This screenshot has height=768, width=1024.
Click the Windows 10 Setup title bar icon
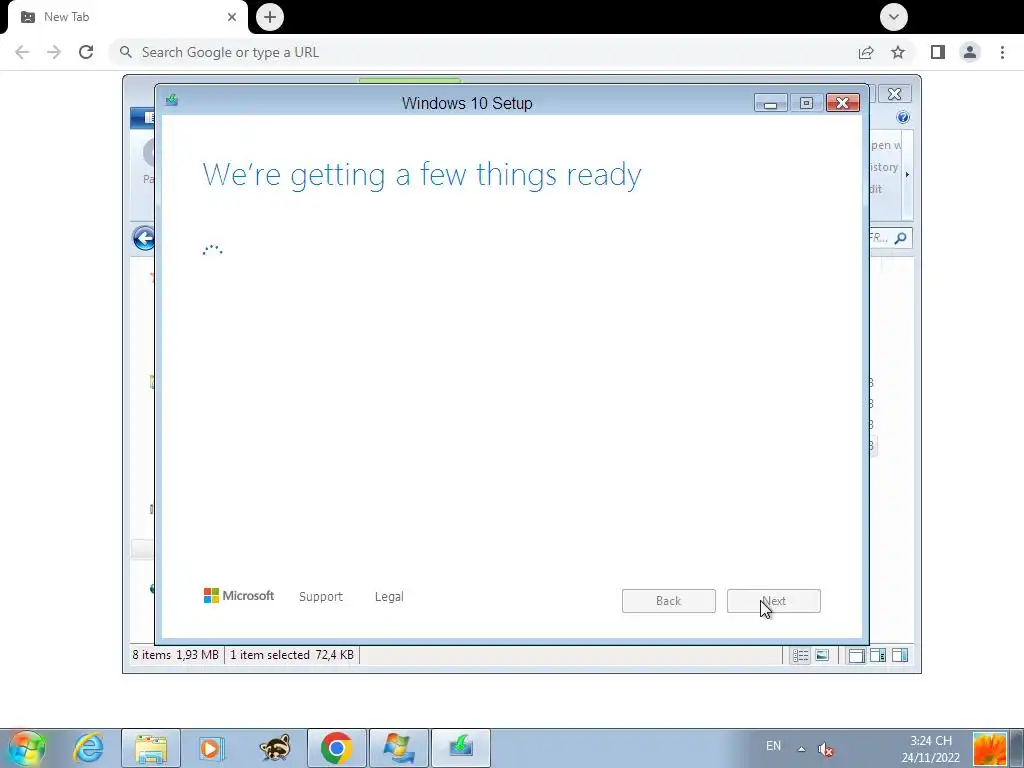[x=172, y=100]
